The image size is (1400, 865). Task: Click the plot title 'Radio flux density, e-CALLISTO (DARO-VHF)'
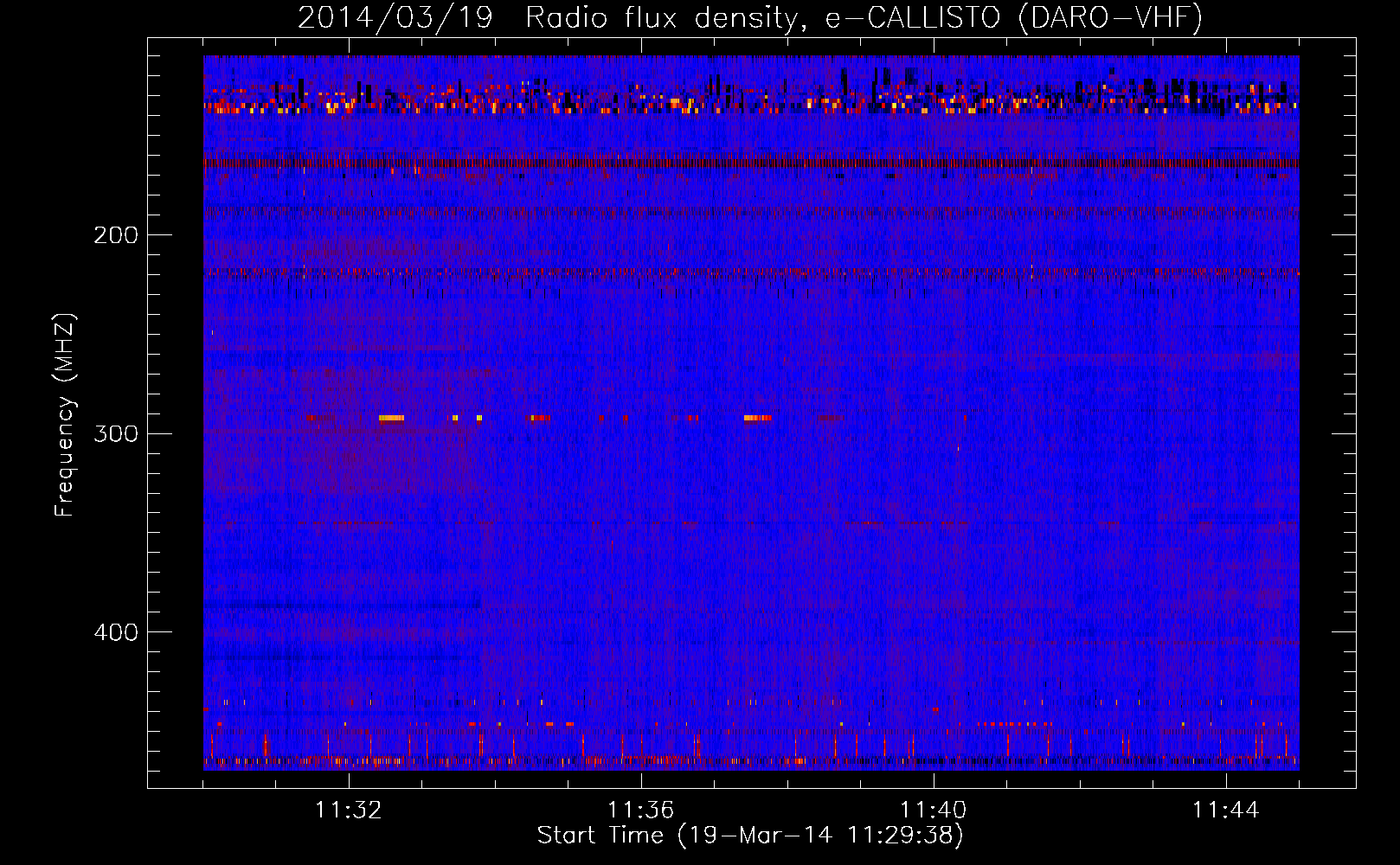(x=864, y=17)
